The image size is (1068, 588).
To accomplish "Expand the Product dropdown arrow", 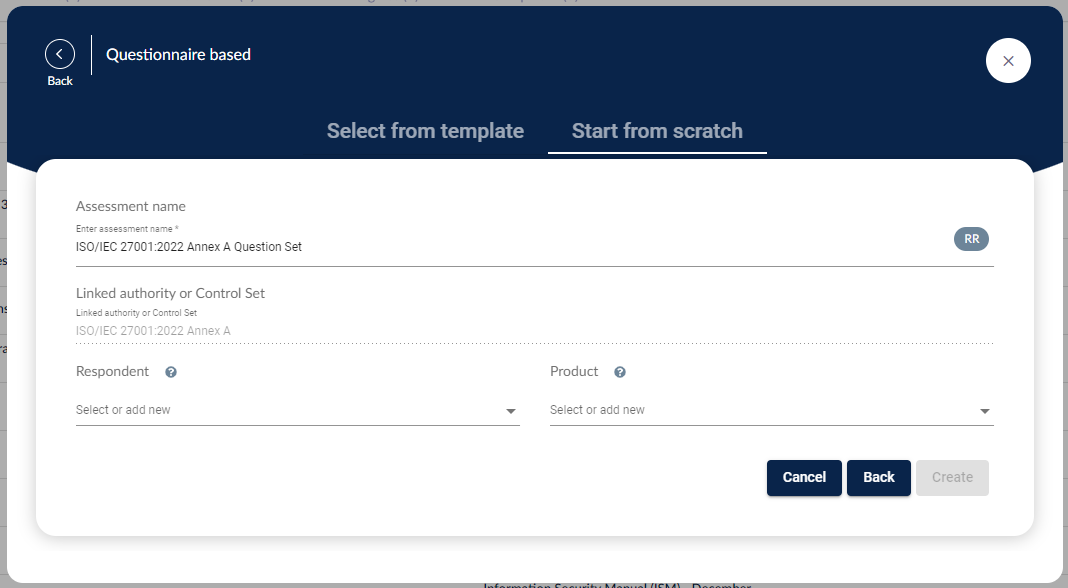I will pos(984,411).
